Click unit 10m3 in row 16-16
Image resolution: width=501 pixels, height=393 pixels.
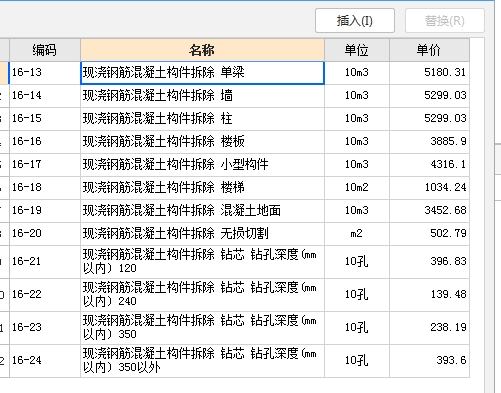[357, 142]
